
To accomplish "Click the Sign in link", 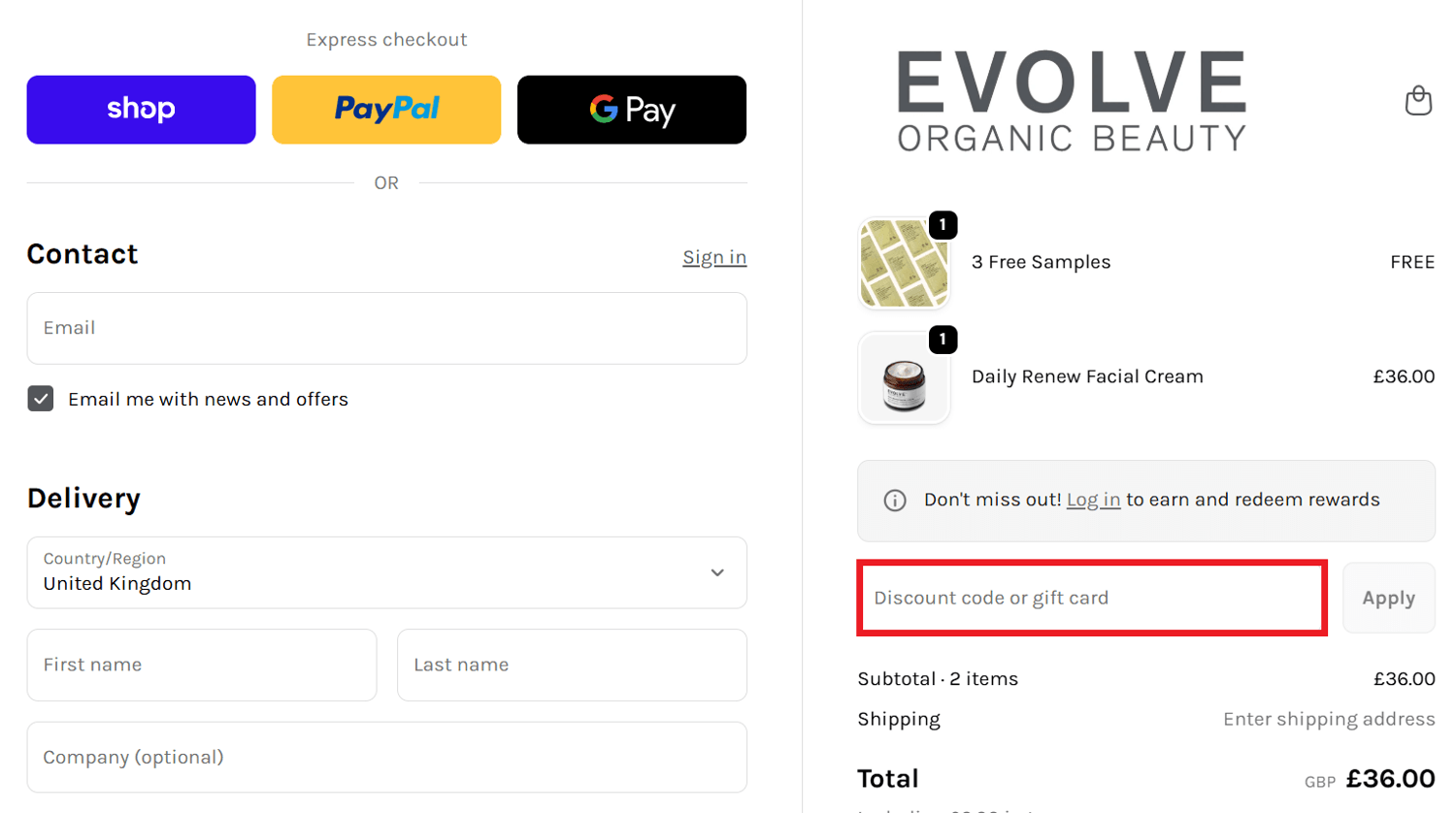I will [713, 256].
